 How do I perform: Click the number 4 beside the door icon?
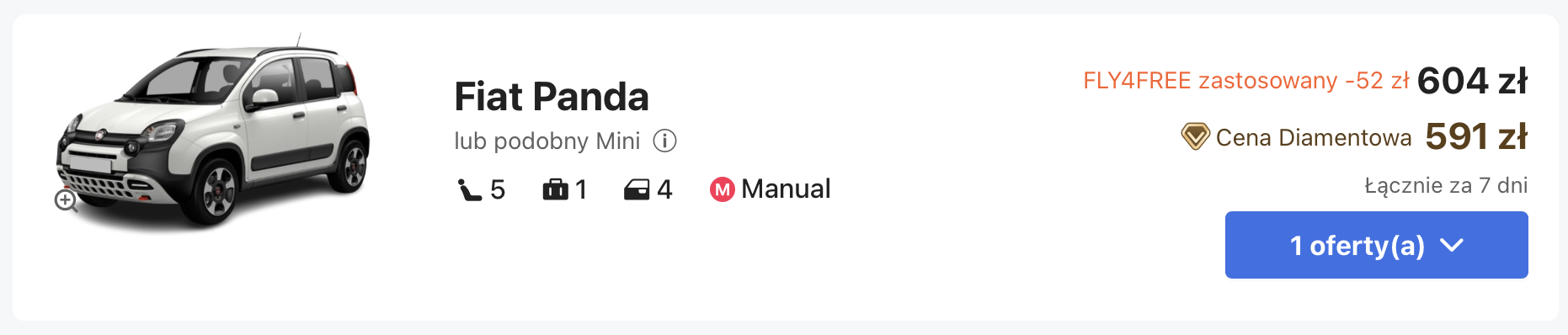click(x=664, y=189)
